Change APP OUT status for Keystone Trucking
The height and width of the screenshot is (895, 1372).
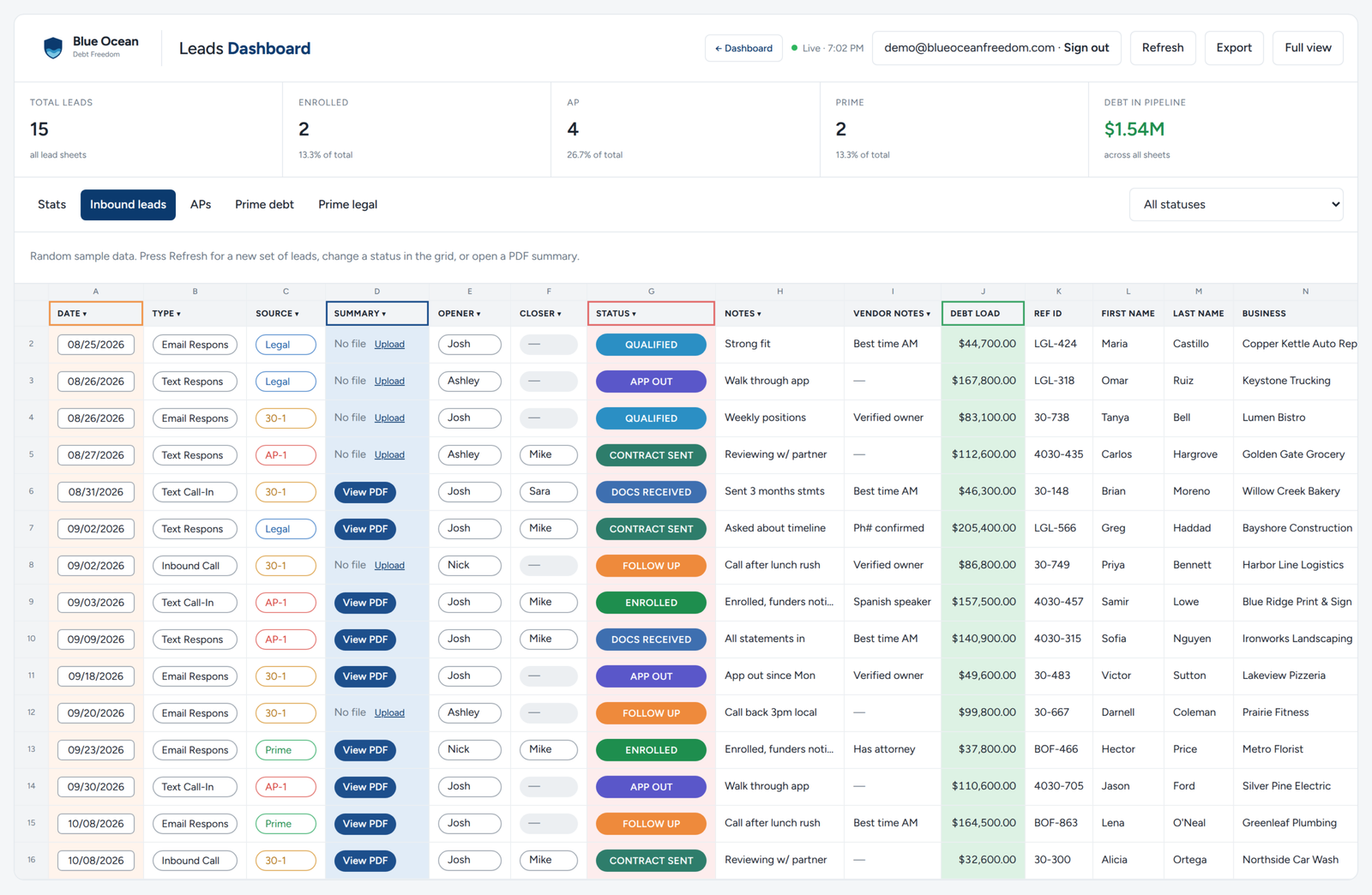[651, 381]
